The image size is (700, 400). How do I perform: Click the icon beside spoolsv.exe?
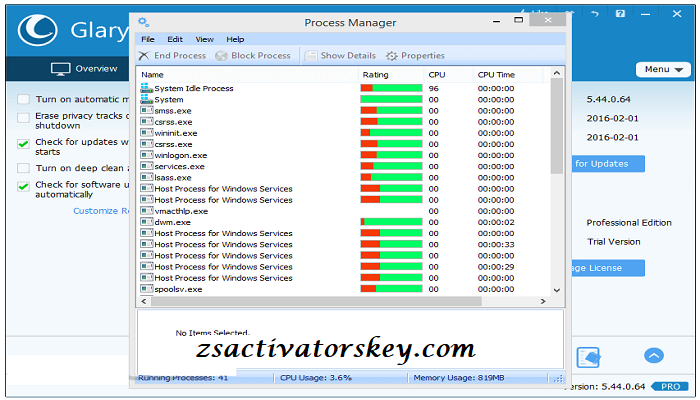coord(146,289)
